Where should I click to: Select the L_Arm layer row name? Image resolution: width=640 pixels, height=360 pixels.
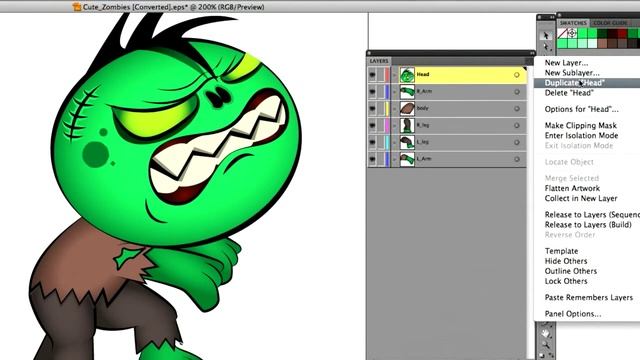pyautogui.click(x=424, y=159)
